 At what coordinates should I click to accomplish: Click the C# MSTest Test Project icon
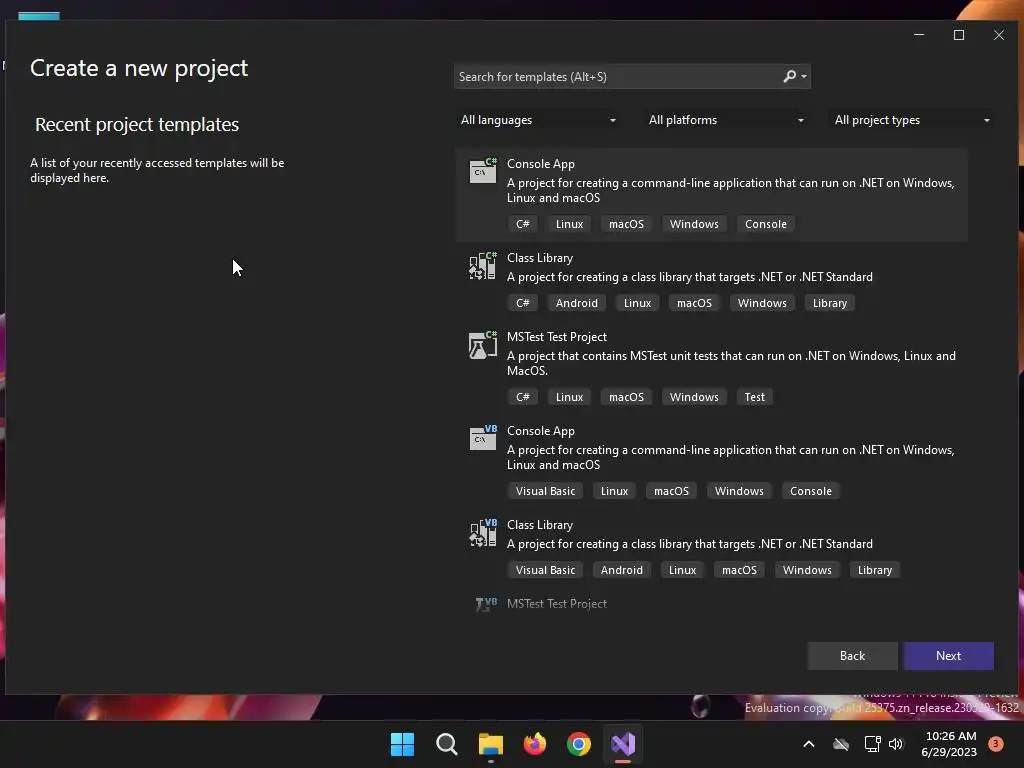pyautogui.click(x=483, y=344)
